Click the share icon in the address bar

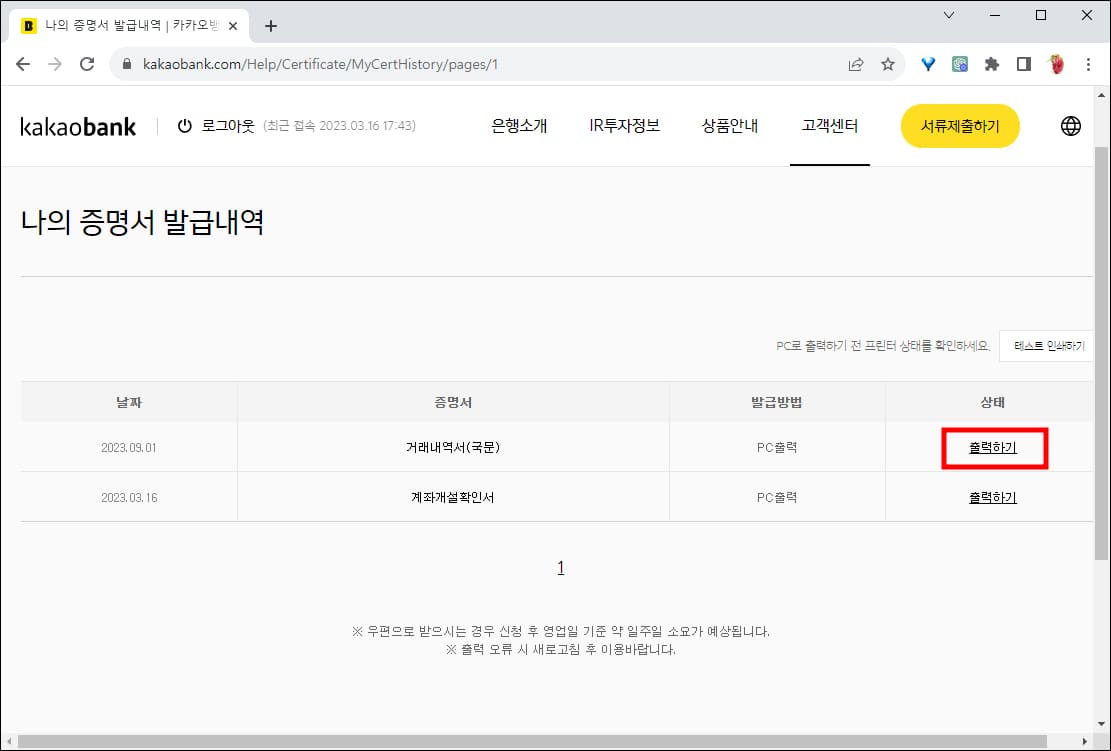pyautogui.click(x=855, y=63)
